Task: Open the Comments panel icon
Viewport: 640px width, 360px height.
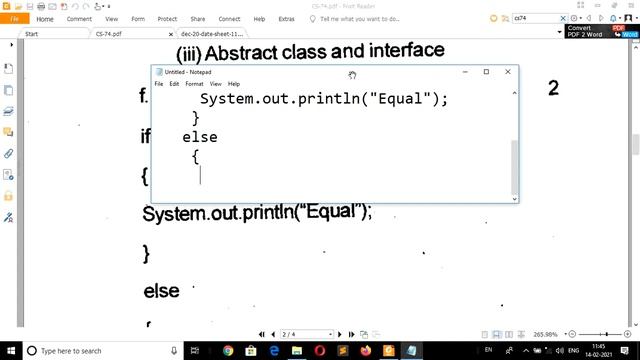Action: coord(8,132)
